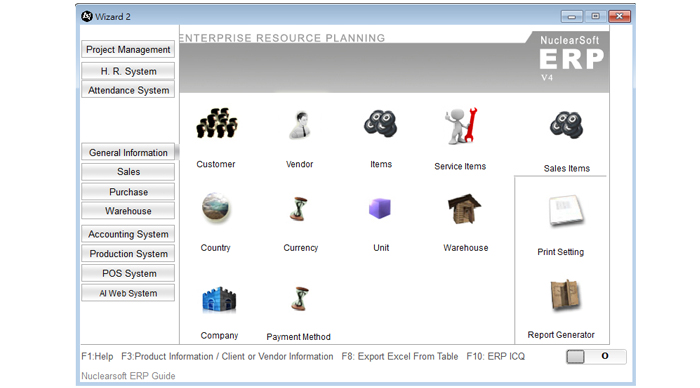Select the Currency hourglass icon
The width and height of the screenshot is (700, 388).
tap(299, 209)
